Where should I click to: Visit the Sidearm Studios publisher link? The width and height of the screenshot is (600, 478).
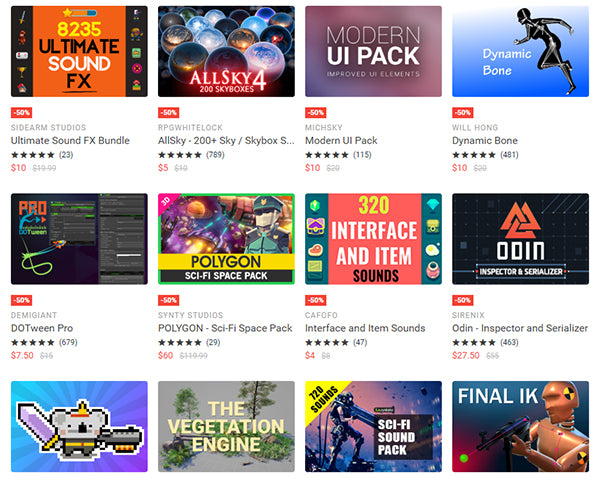coord(48,127)
